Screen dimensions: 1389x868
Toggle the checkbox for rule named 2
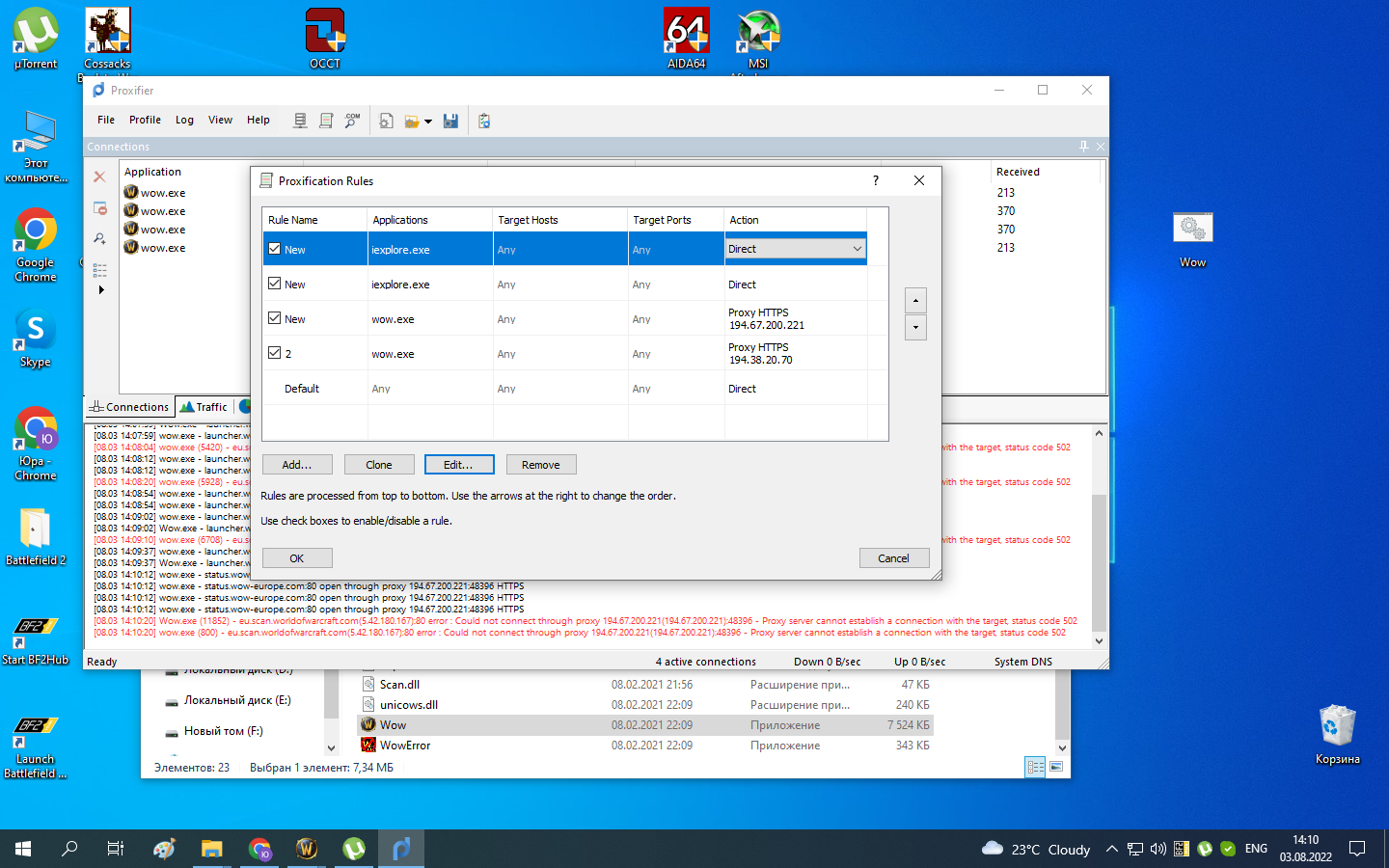pyautogui.click(x=275, y=353)
